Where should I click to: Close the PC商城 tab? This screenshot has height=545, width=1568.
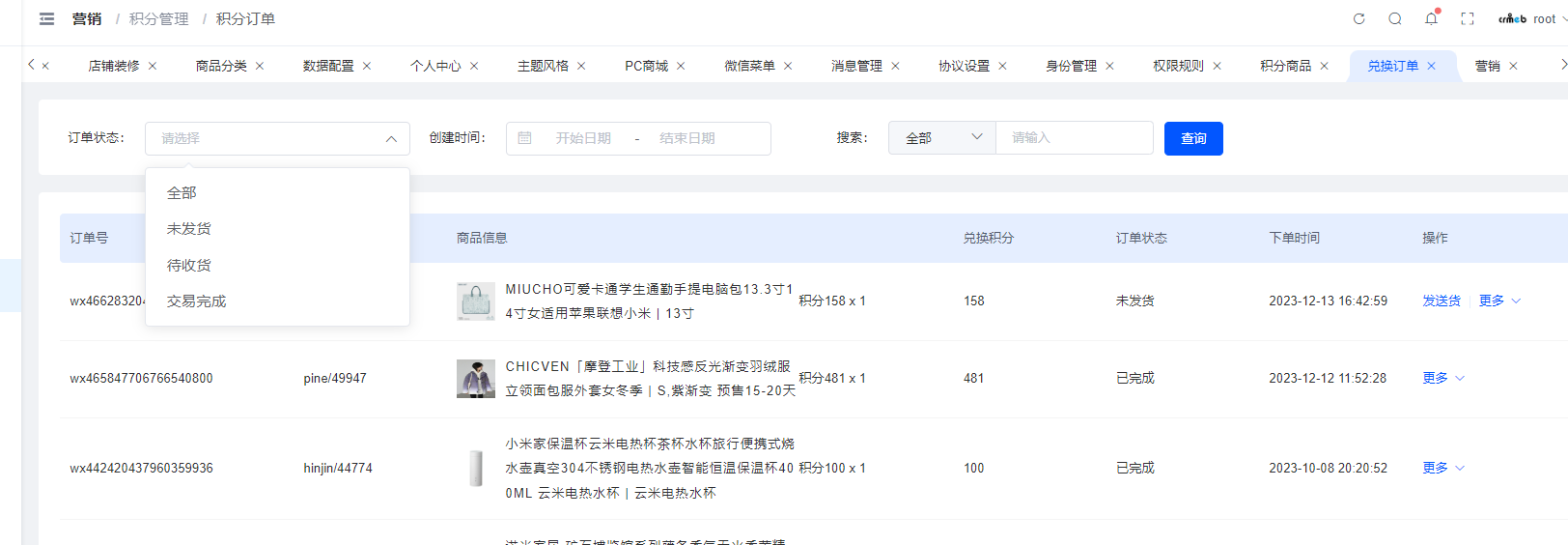pos(681,66)
